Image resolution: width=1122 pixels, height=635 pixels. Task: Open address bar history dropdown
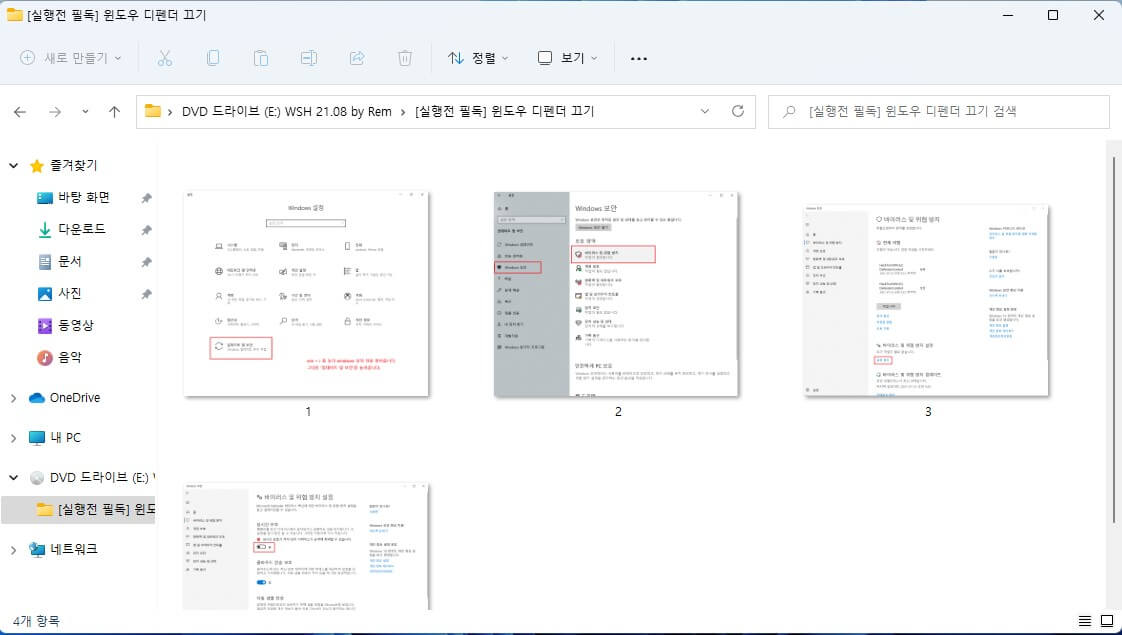(705, 112)
